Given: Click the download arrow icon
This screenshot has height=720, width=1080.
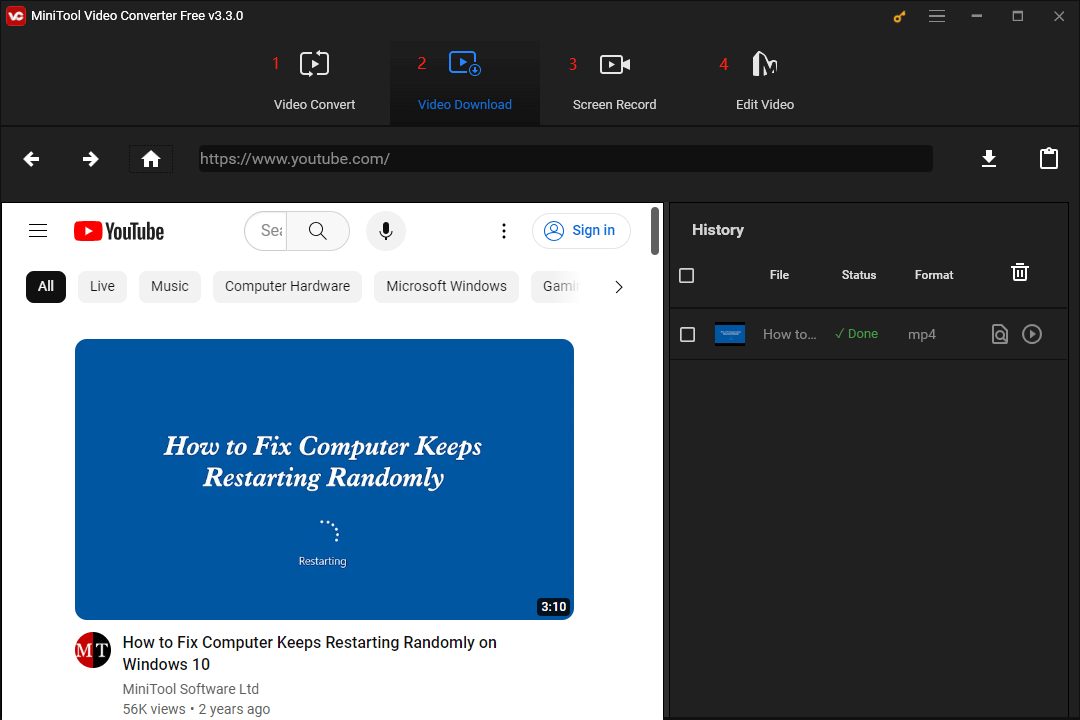Looking at the screenshot, I should click(x=988, y=158).
